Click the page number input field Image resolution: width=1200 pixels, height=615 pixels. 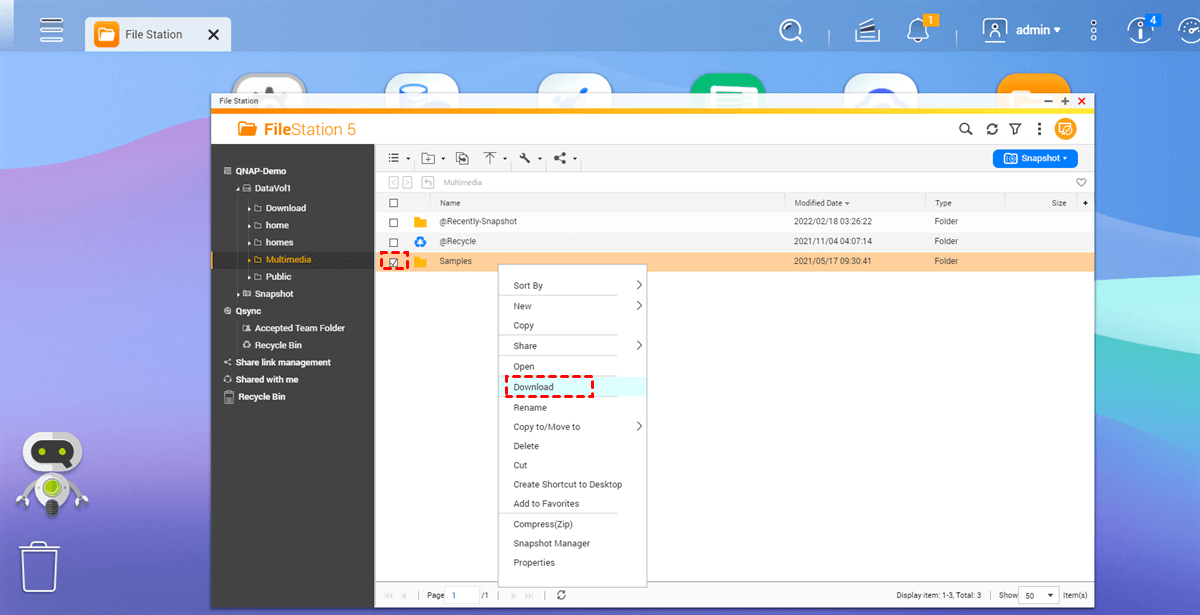[x=463, y=595]
